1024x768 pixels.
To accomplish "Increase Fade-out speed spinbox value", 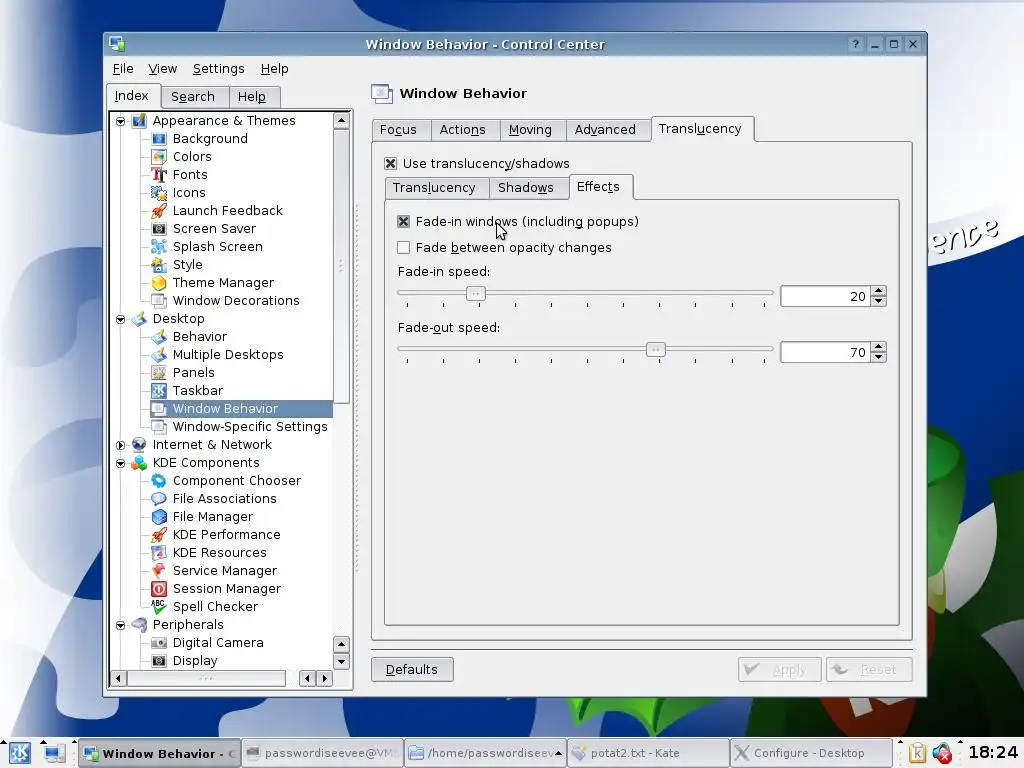I will tap(878, 347).
